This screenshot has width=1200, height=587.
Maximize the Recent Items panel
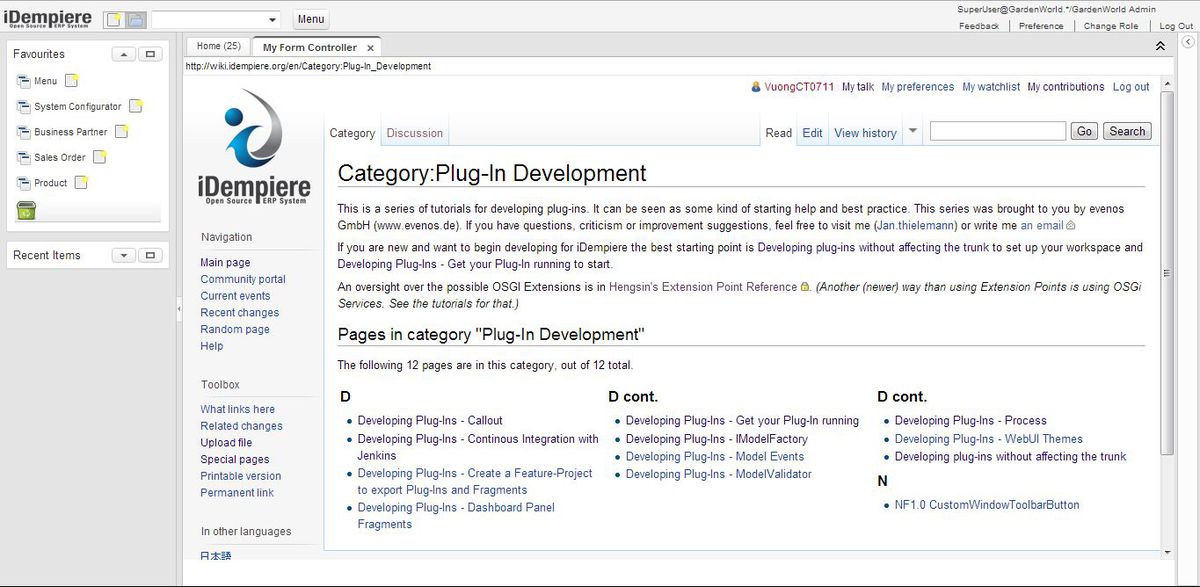(x=150, y=255)
